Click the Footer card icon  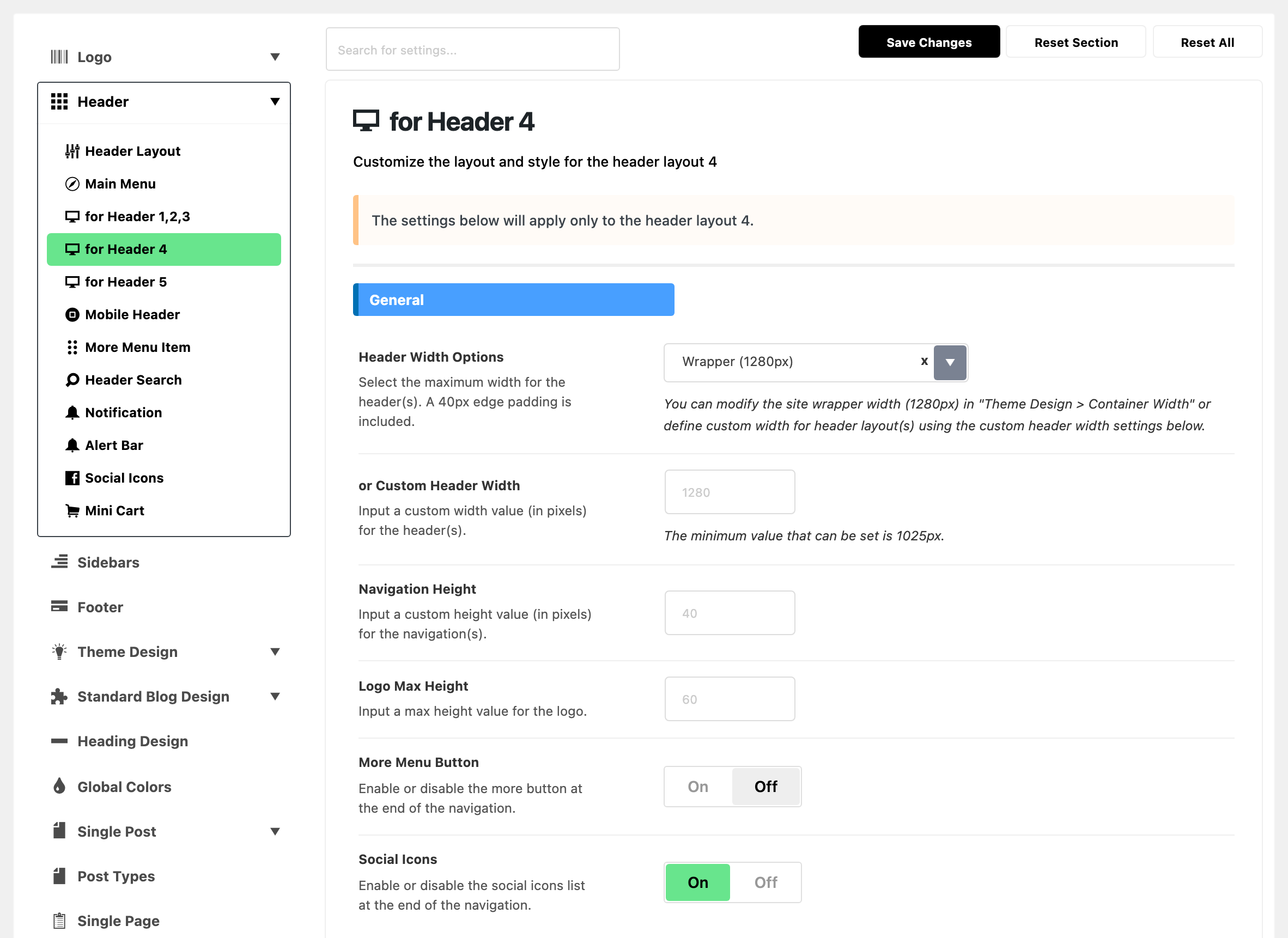pos(59,606)
